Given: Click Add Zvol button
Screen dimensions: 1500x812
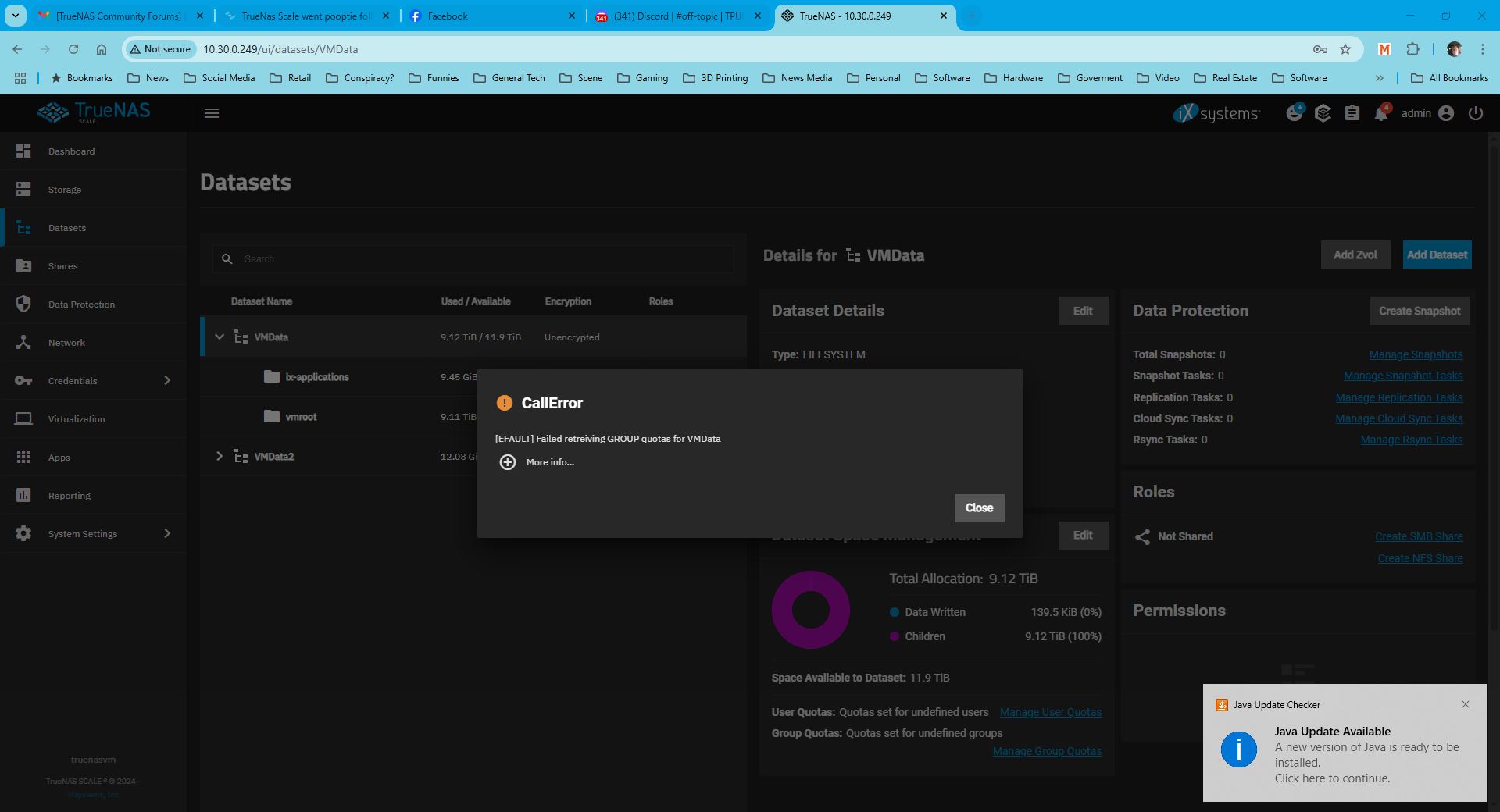Looking at the screenshot, I should coord(1355,255).
